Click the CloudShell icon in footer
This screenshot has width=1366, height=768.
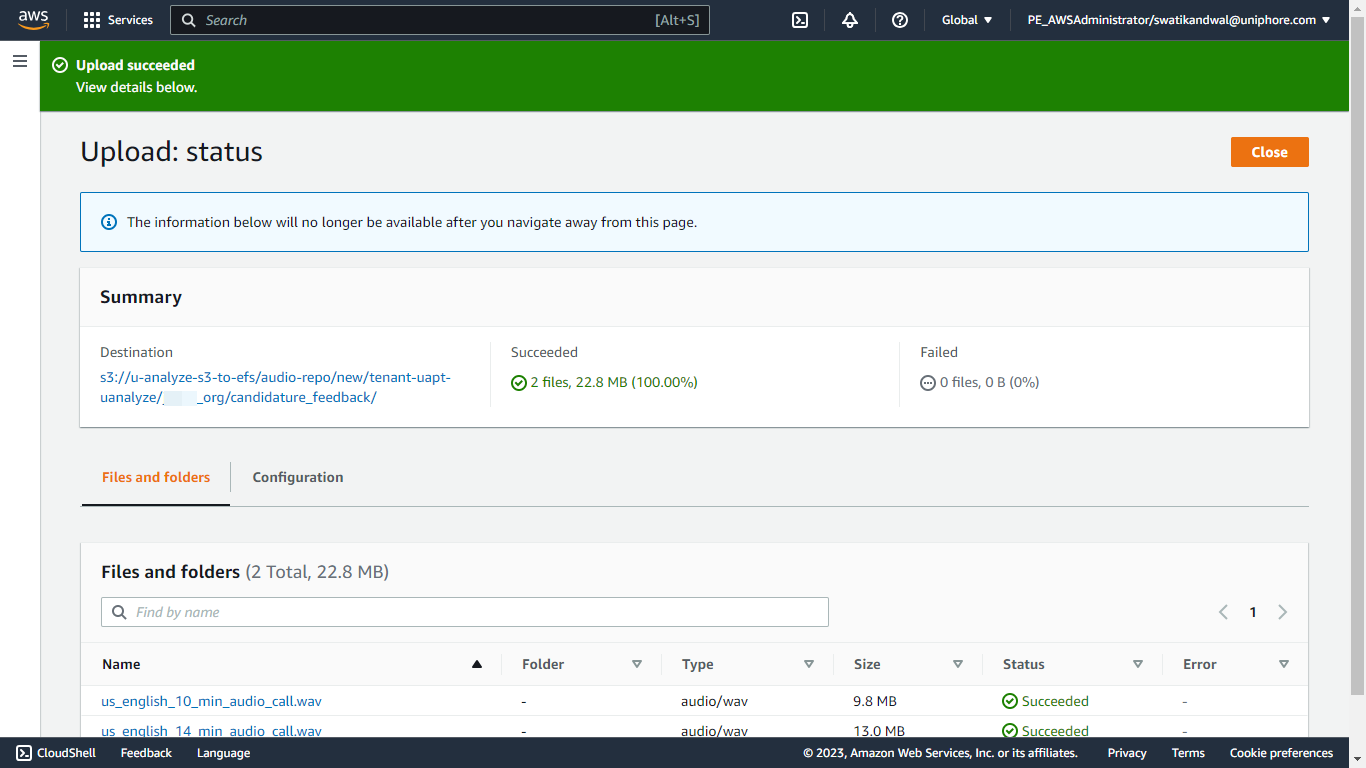[x=24, y=753]
